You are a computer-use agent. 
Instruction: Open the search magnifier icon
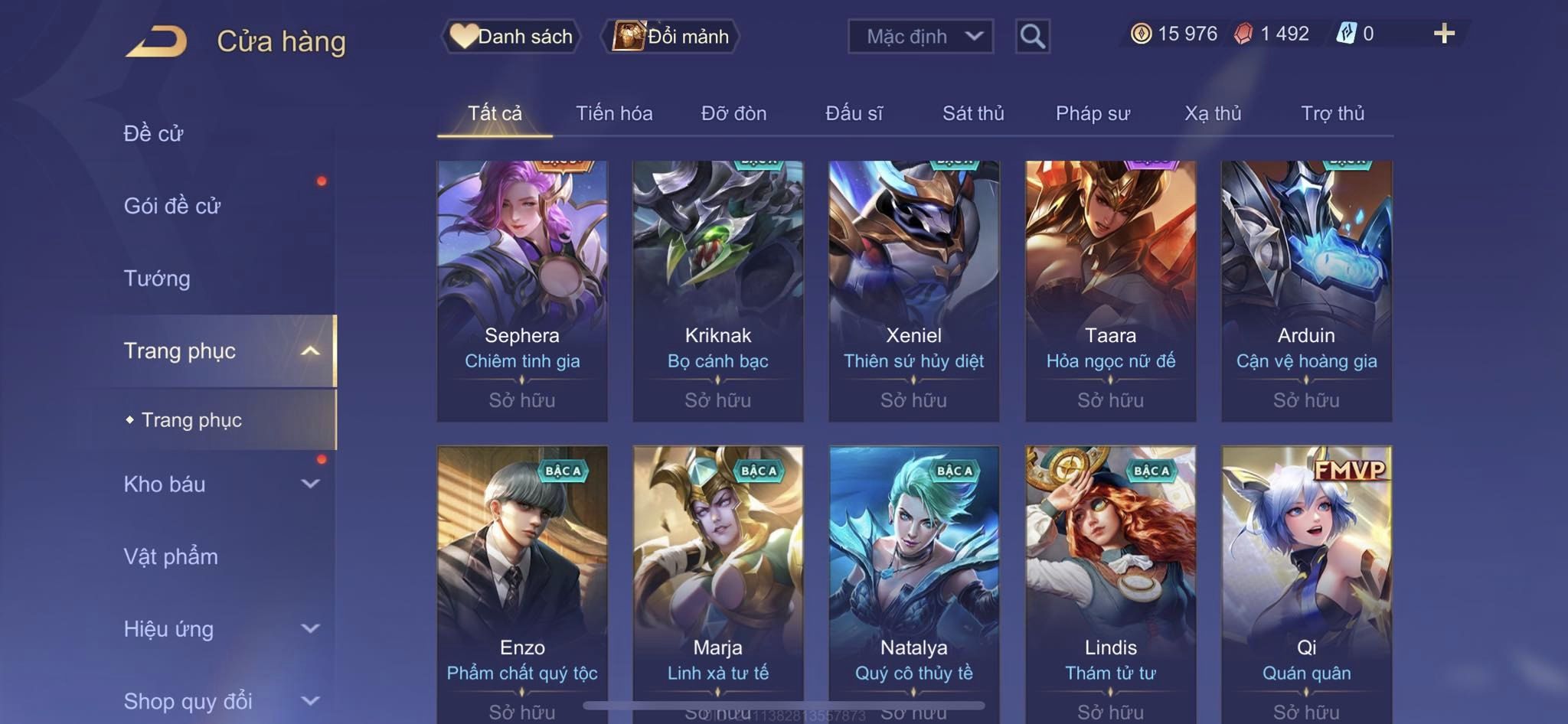point(1032,36)
